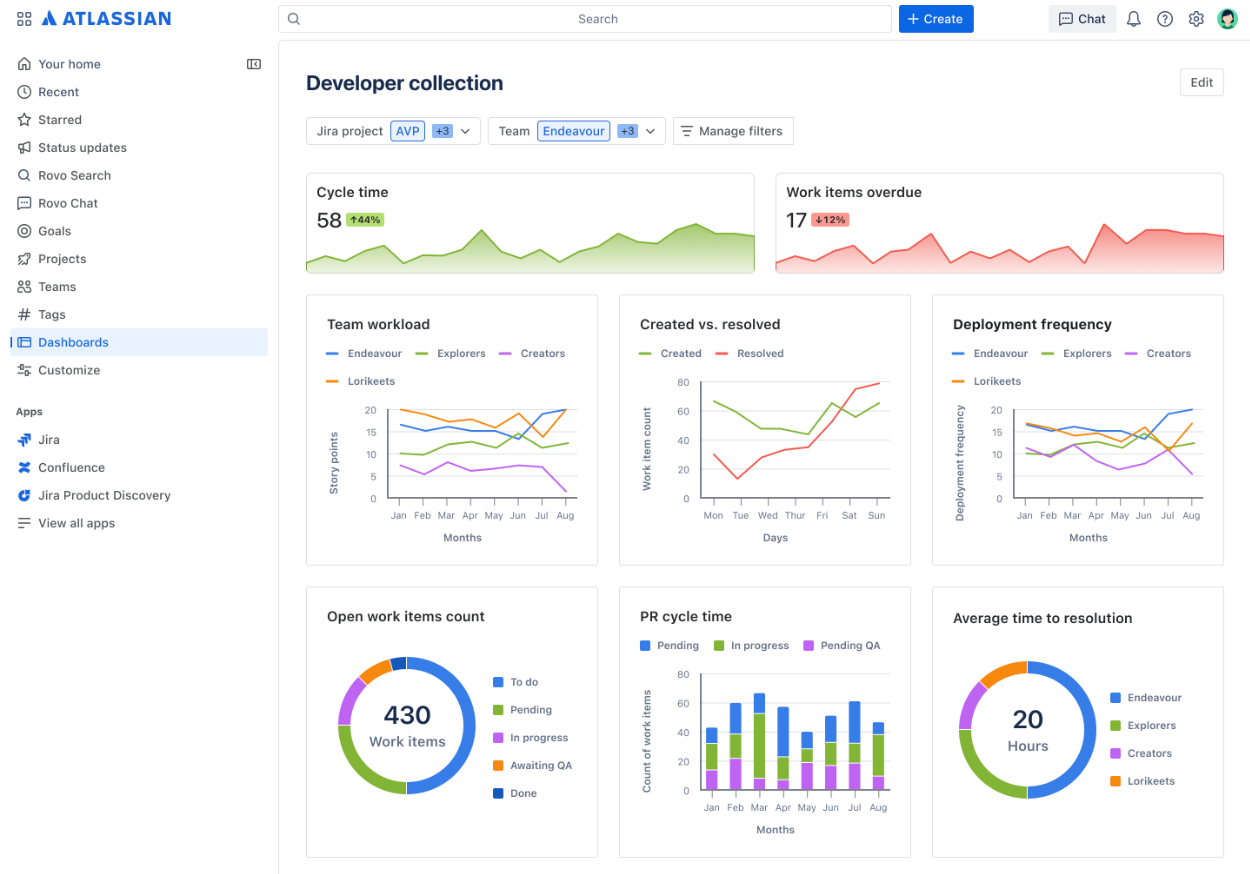Open the notifications bell

pyautogui.click(x=1133, y=18)
